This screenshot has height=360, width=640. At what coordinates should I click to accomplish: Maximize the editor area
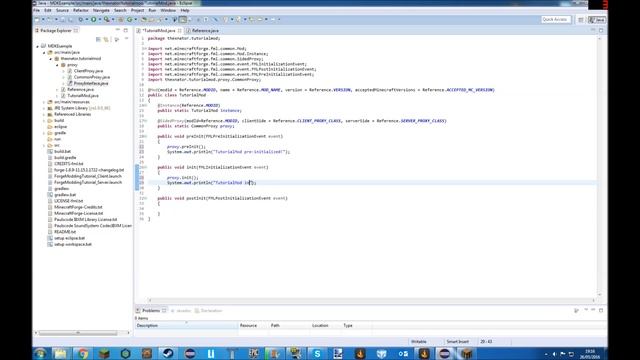click(x=601, y=30)
